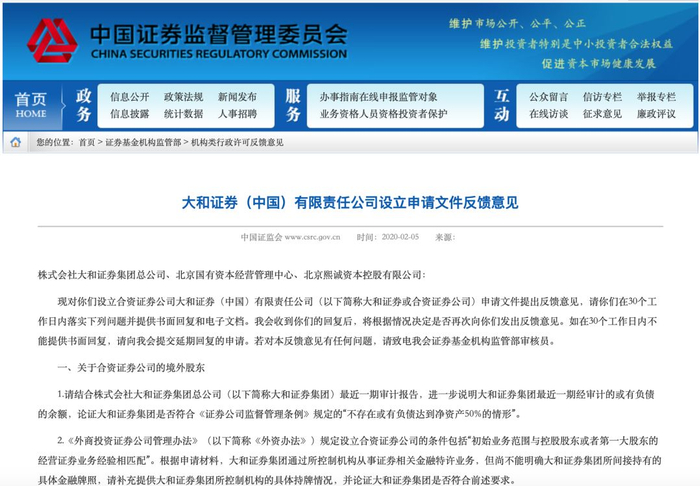This screenshot has width=700, height=486.
Task: Go to 在线申报 service link
Action: (379, 97)
